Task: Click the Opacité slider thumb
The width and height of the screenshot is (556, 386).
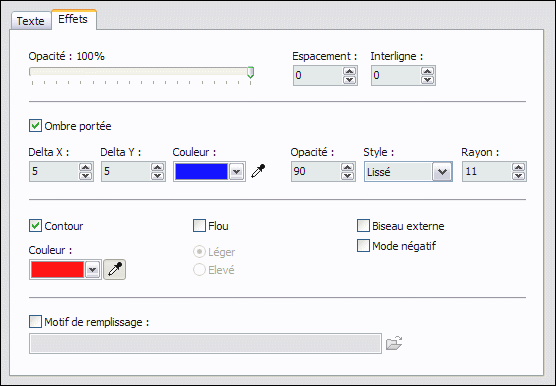Action: (x=250, y=72)
